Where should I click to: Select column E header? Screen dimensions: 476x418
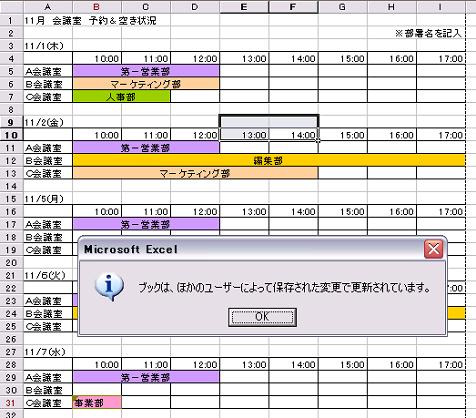[244, 7]
